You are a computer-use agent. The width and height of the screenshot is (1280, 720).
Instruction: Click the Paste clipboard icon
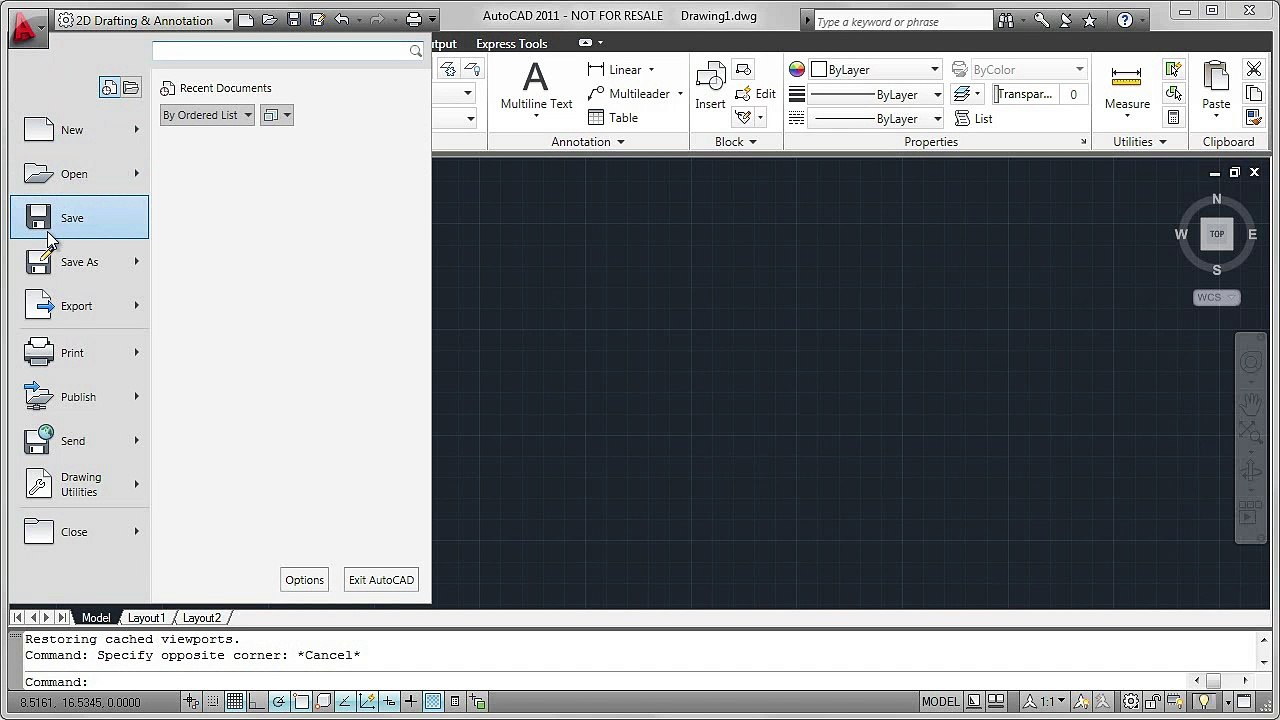pyautogui.click(x=1216, y=77)
